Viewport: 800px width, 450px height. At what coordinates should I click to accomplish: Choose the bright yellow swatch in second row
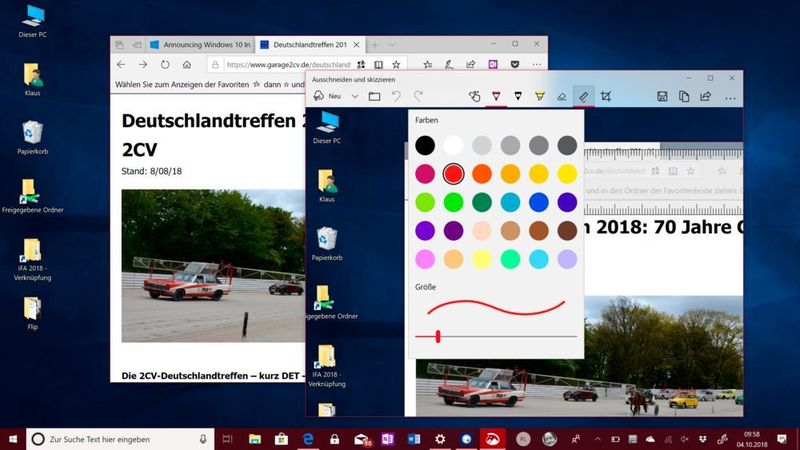[x=567, y=174]
